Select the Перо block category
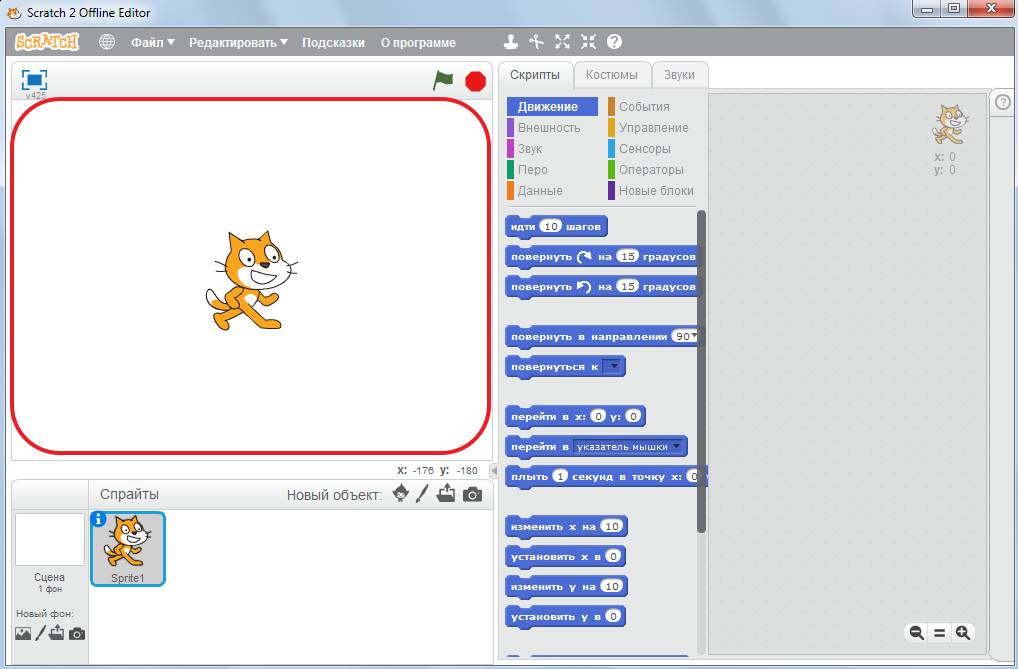The height and width of the screenshot is (669, 1018). coord(528,170)
